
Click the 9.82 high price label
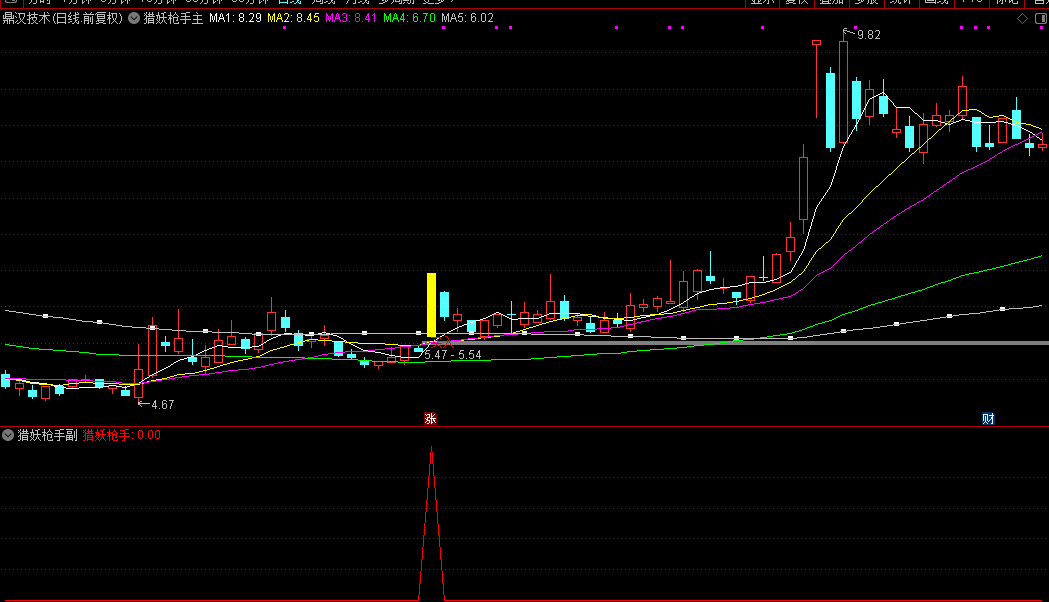pos(868,35)
